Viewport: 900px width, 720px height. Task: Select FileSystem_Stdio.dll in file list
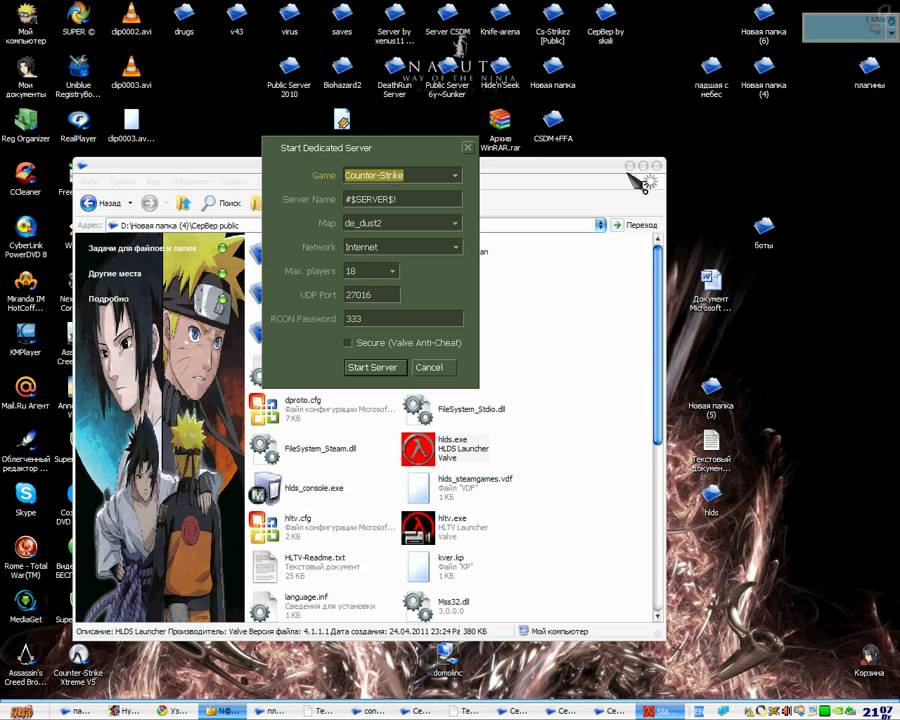click(454, 409)
